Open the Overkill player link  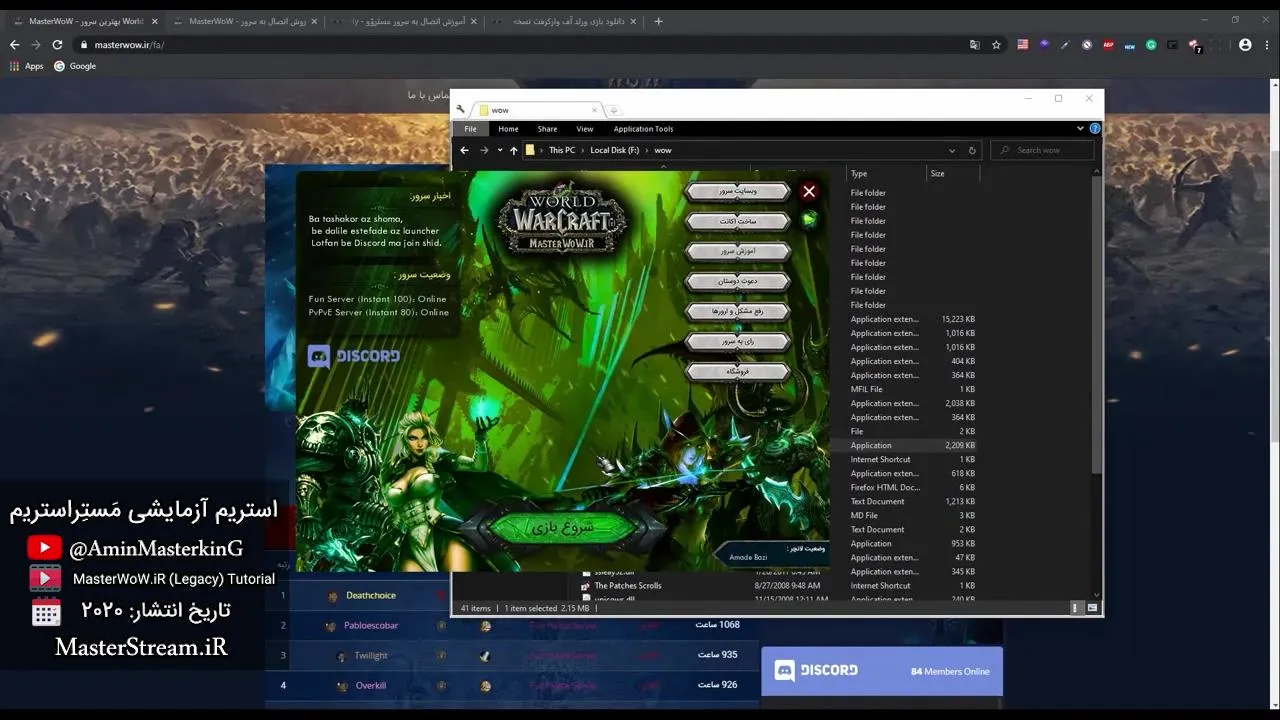click(x=371, y=685)
